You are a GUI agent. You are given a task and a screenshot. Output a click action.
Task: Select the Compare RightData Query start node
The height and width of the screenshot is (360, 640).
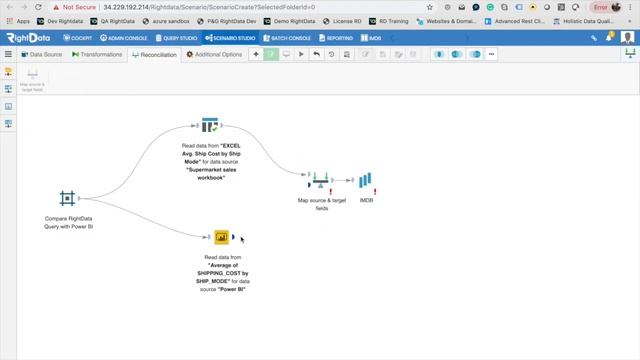pyautogui.click(x=67, y=198)
